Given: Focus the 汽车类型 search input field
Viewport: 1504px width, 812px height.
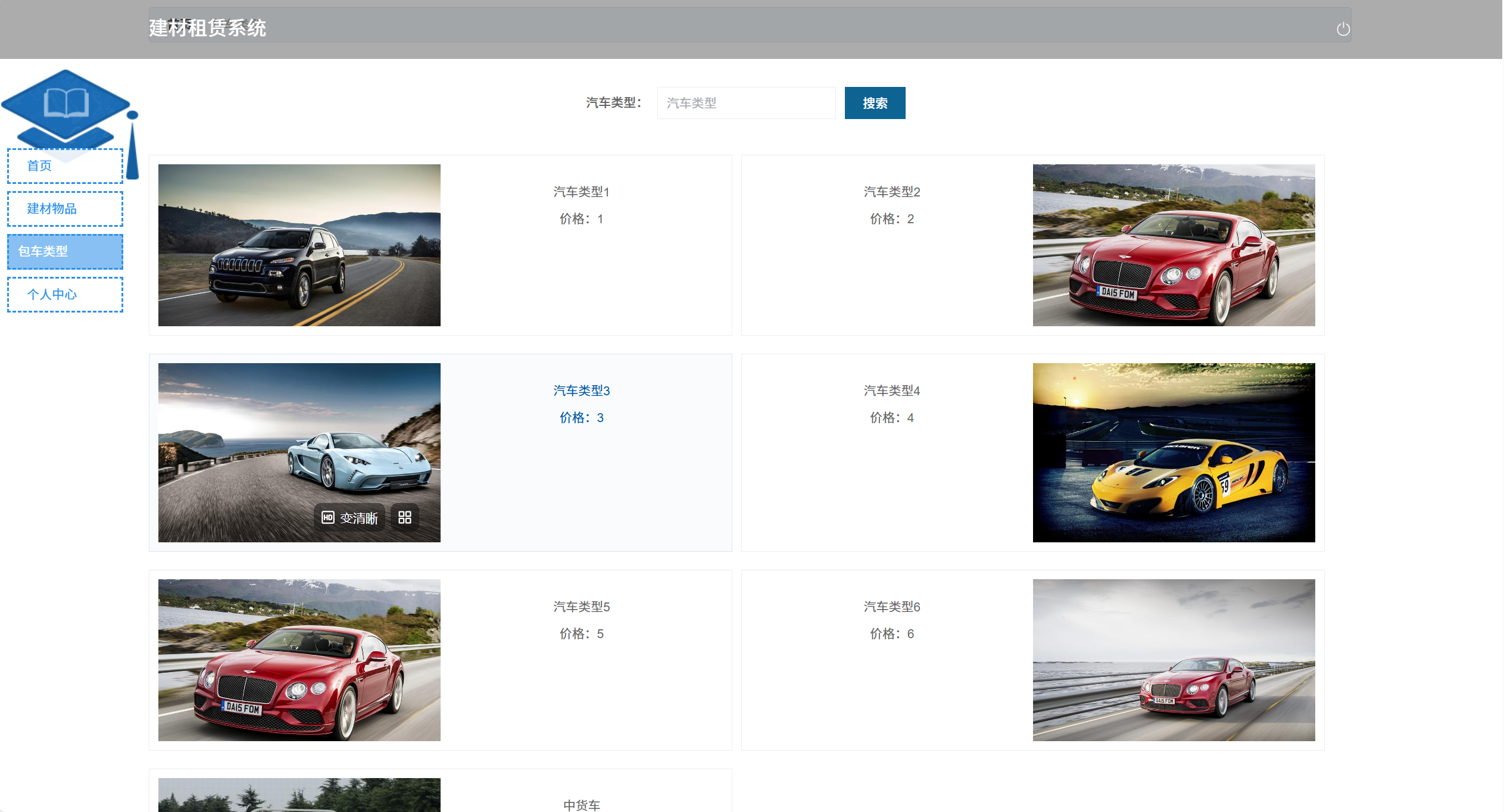Looking at the screenshot, I should pos(746,103).
